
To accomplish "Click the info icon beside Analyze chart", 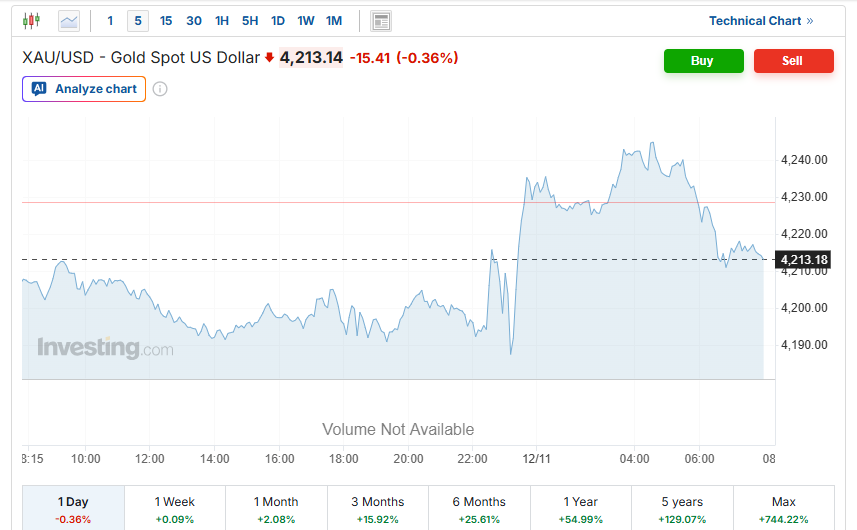I will pyautogui.click(x=160, y=89).
